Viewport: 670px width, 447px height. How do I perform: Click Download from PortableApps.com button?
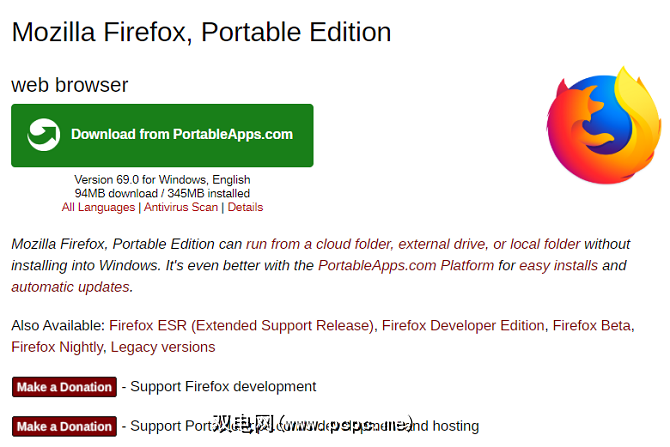click(162, 135)
